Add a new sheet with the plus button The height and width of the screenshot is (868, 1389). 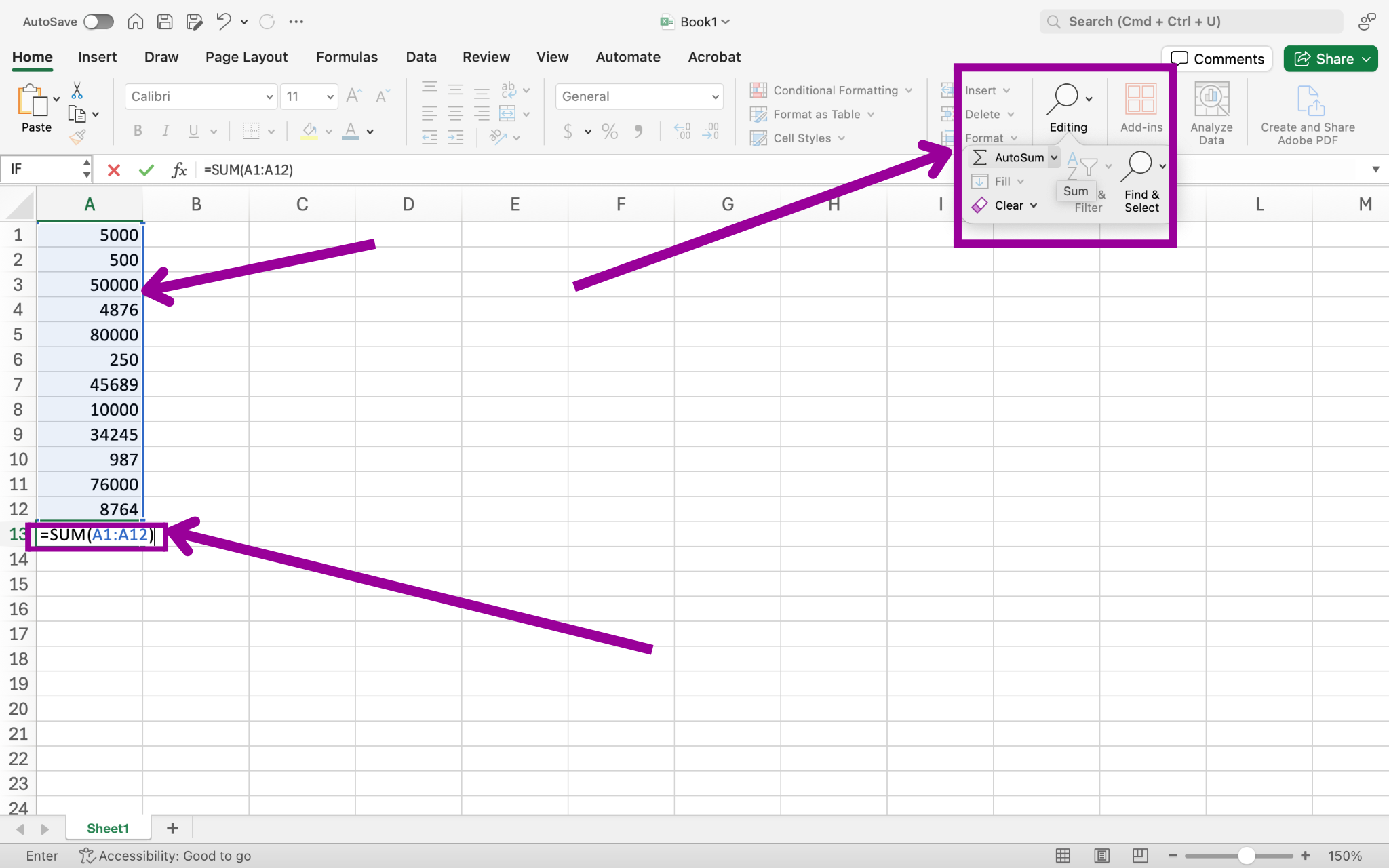click(x=172, y=828)
